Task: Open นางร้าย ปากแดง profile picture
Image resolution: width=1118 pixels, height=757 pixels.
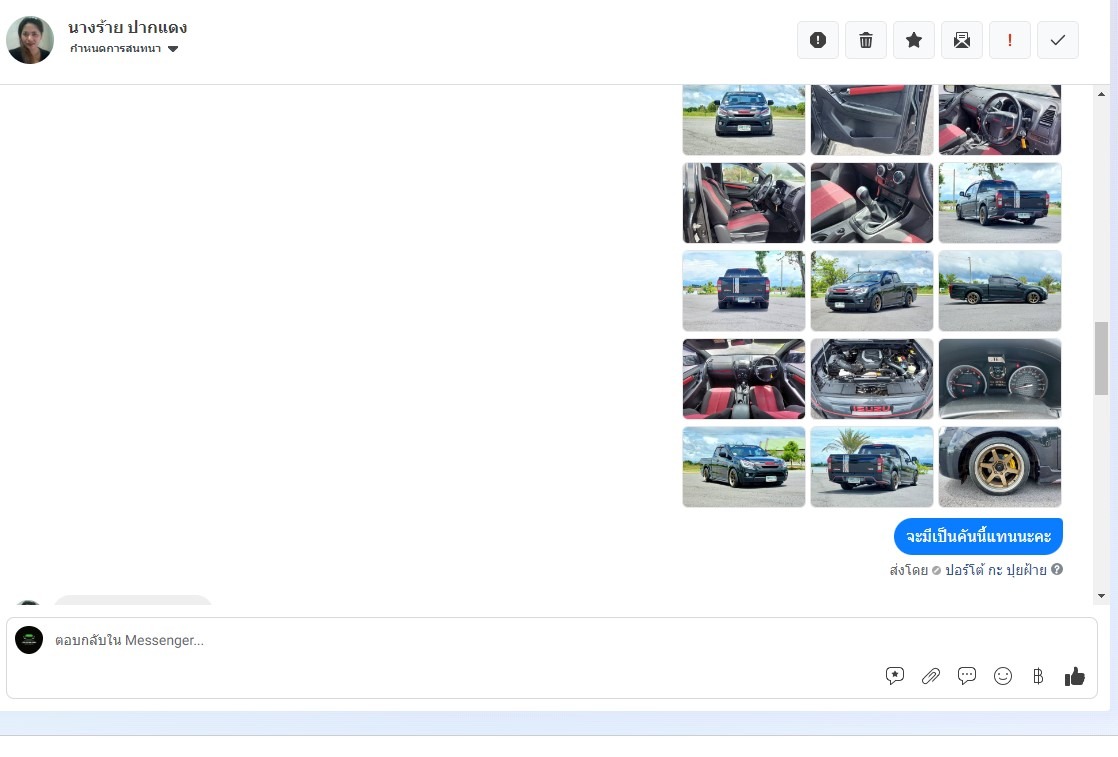Action: tap(30, 40)
